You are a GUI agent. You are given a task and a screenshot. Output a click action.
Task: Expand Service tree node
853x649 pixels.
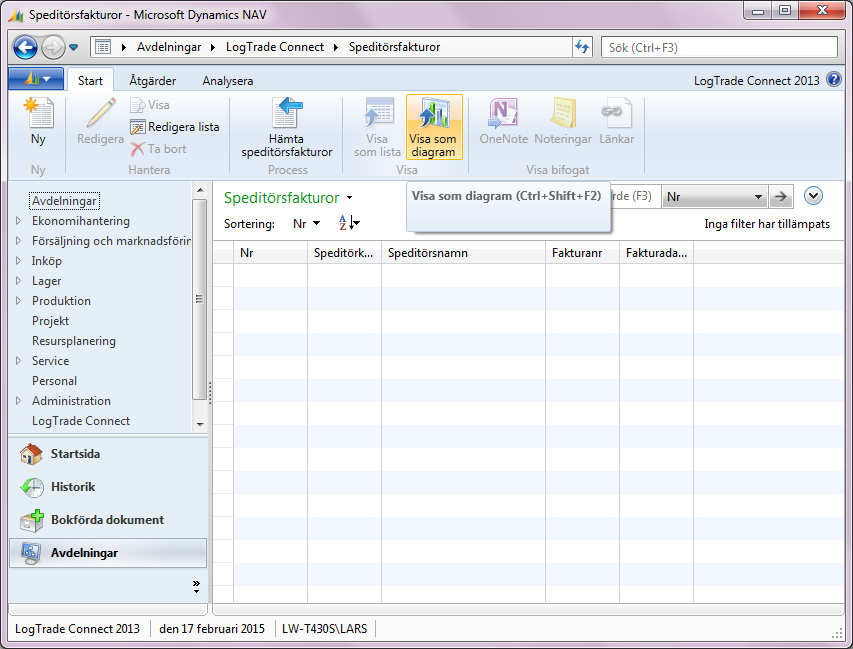tap(18, 361)
